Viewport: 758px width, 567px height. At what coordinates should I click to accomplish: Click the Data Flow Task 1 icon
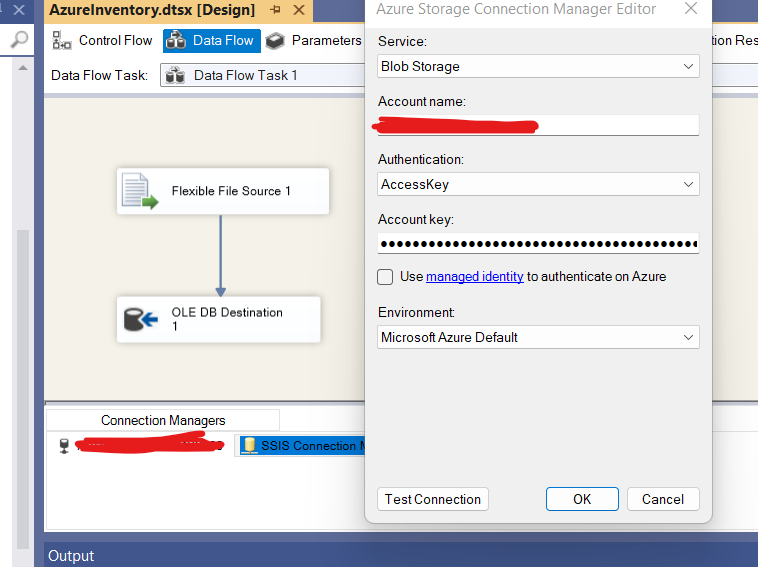point(175,75)
